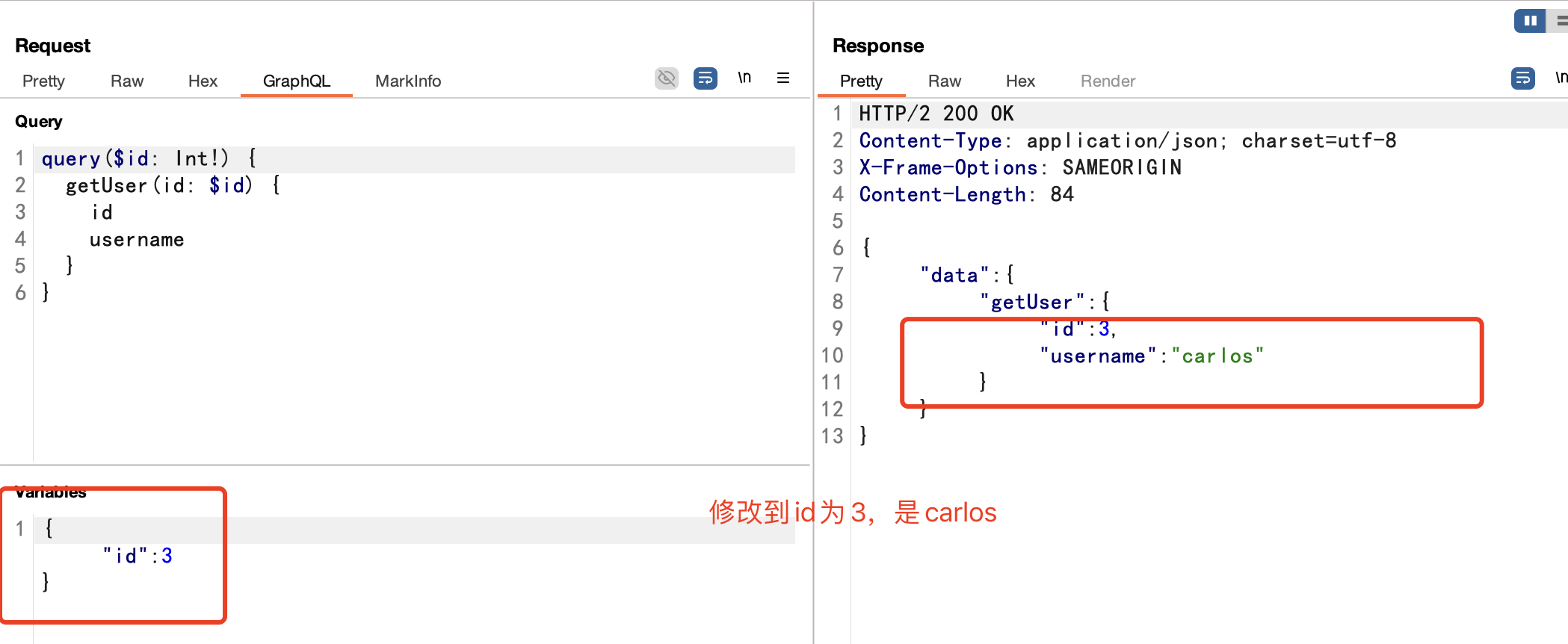Open the response Hex tab
Viewport: 1568px width, 644px height.
click(1020, 81)
